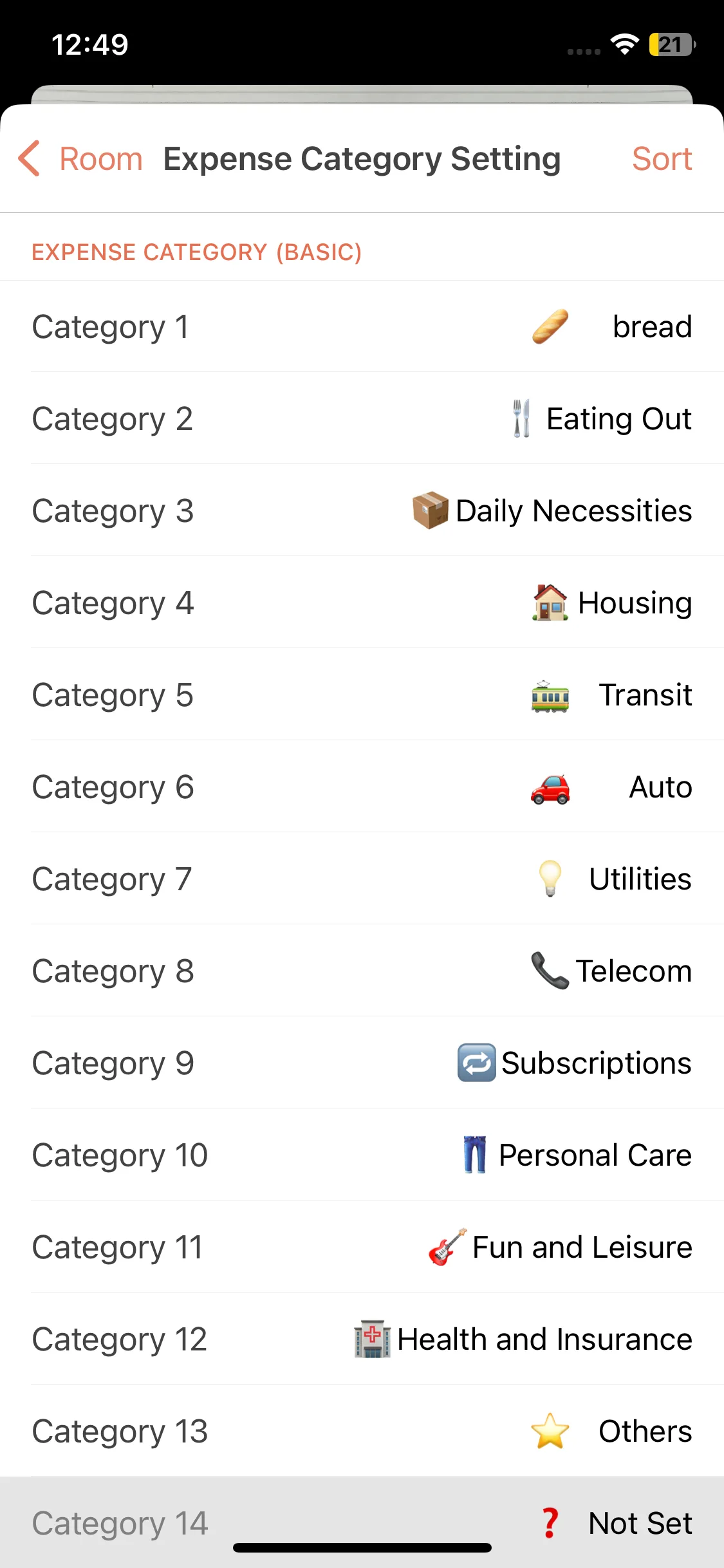Screen dimensions: 724x1568
Task: Tap the red car Auto icon
Action: pos(550,789)
